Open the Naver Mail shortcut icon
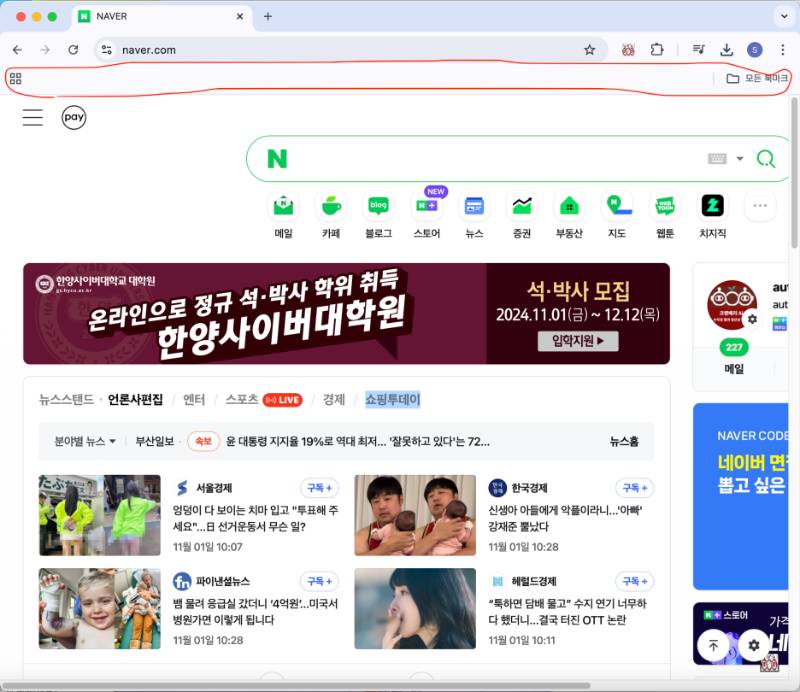Viewport: 800px width, 692px height. (x=284, y=207)
